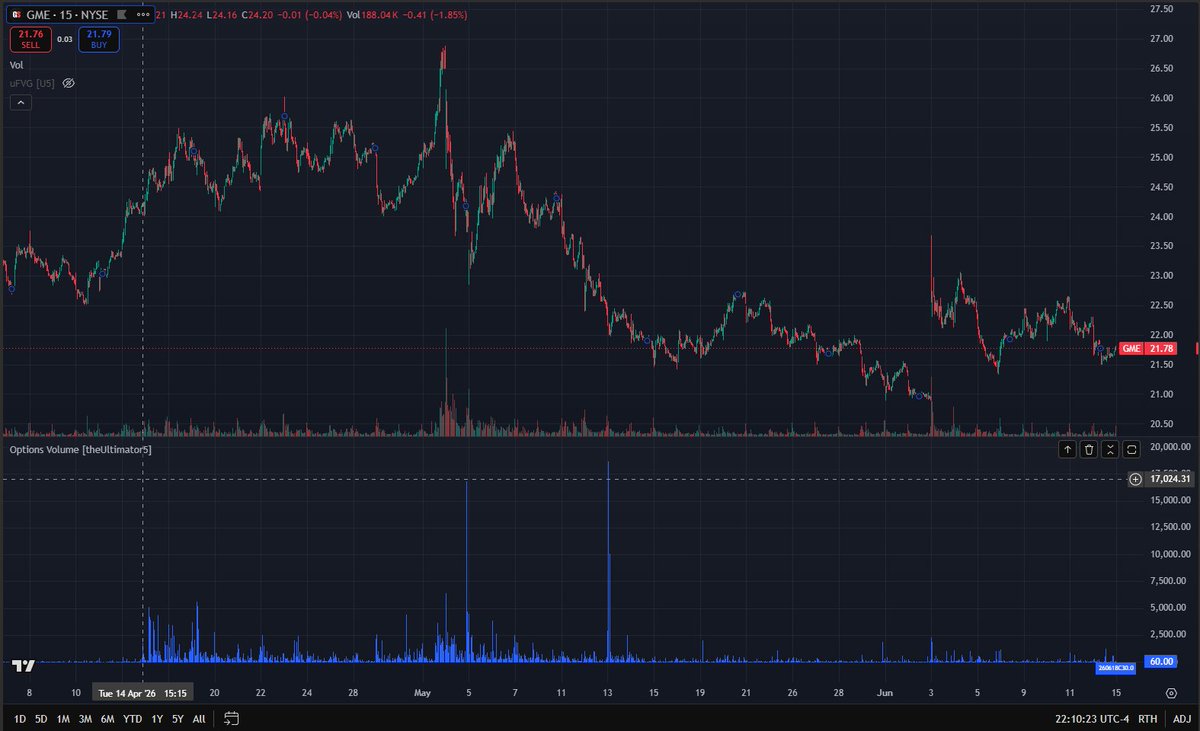Open chart settings gear in bottom corner
The image size is (1200, 731).
pyautogui.click(x=1171, y=692)
